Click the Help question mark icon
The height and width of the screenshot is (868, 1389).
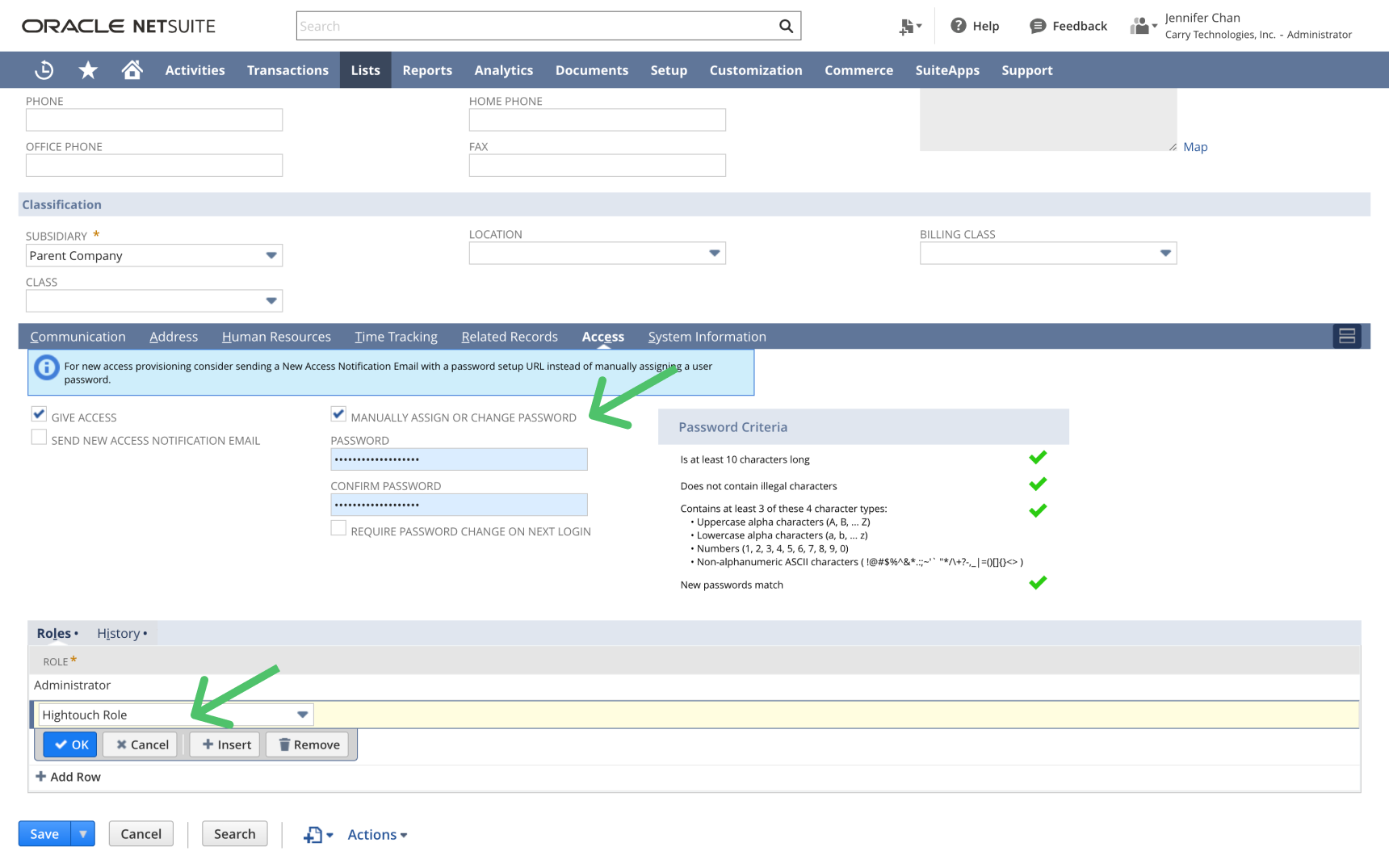click(x=958, y=26)
